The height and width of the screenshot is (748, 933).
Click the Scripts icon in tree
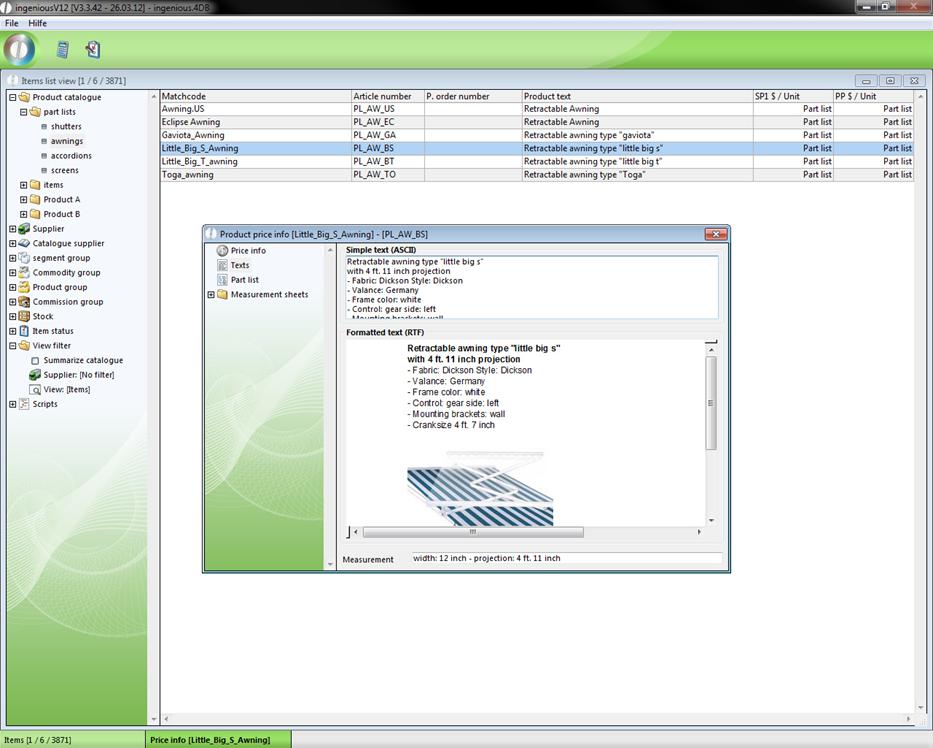(24, 404)
